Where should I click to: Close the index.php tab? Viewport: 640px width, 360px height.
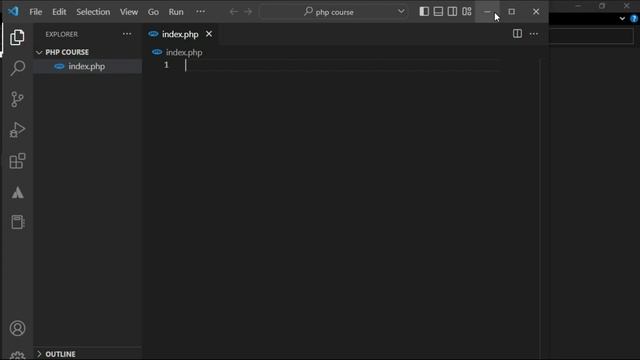[x=209, y=34]
